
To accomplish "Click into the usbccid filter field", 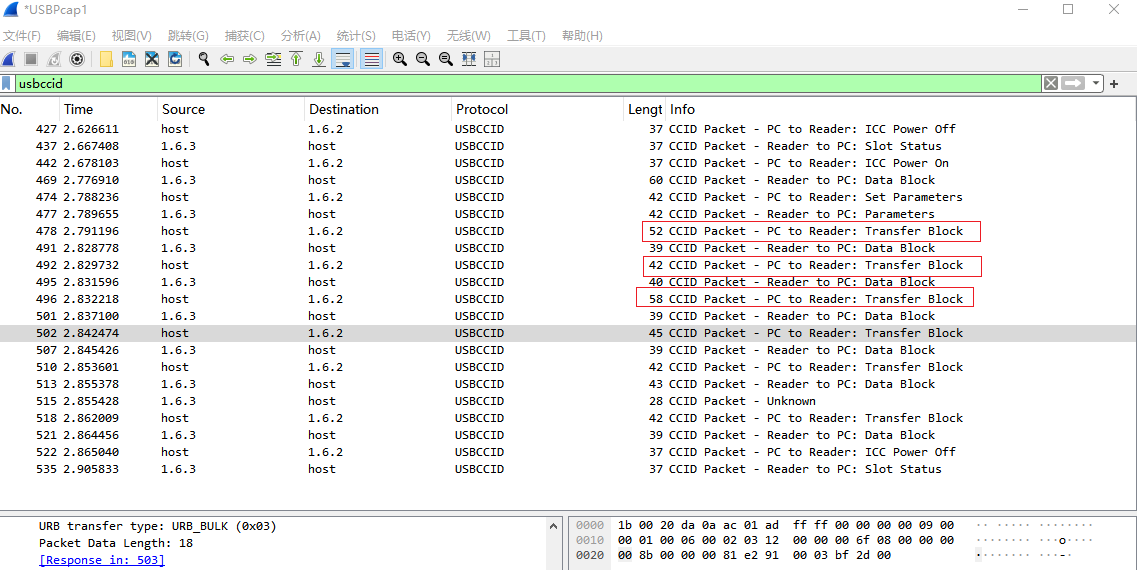I will point(528,83).
